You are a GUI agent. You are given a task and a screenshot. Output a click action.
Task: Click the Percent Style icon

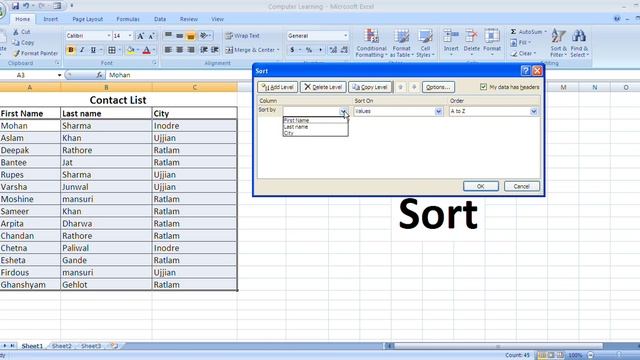tap(309, 50)
